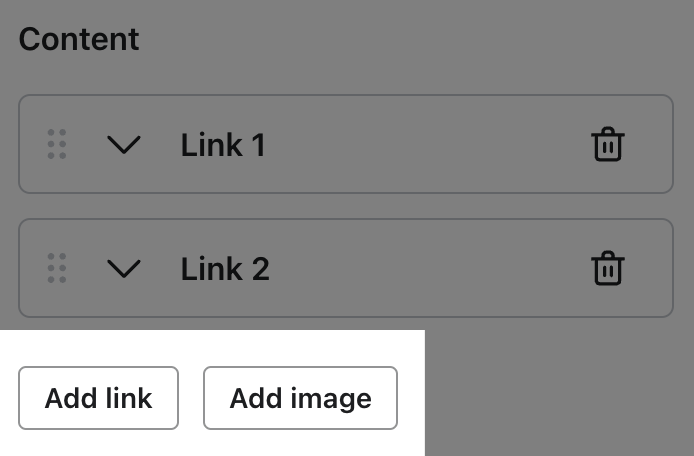Screen dimensions: 694x456
Task: Delete Link 2 with the trash icon
Action: click(607, 269)
